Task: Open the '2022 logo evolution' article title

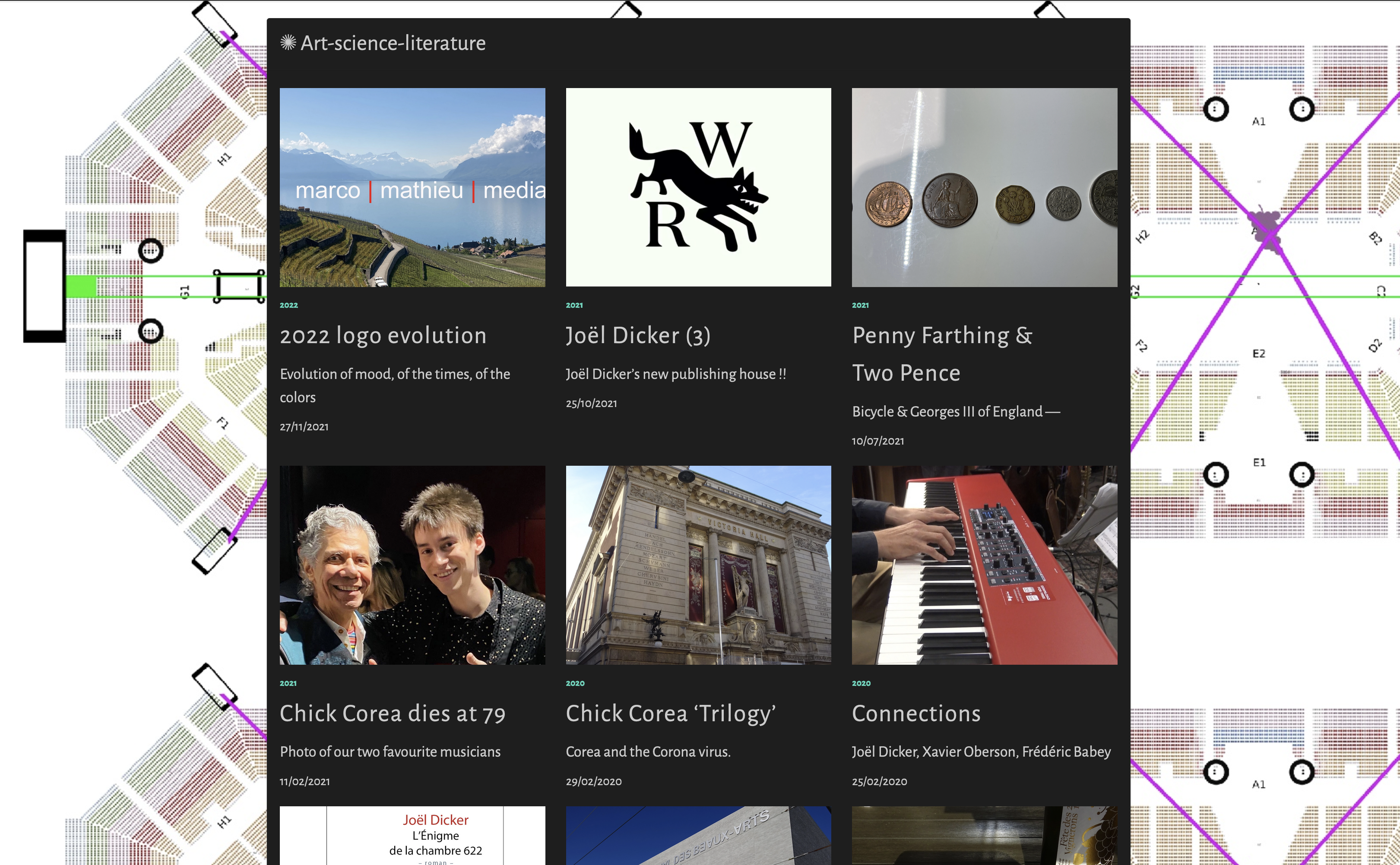Action: point(383,335)
